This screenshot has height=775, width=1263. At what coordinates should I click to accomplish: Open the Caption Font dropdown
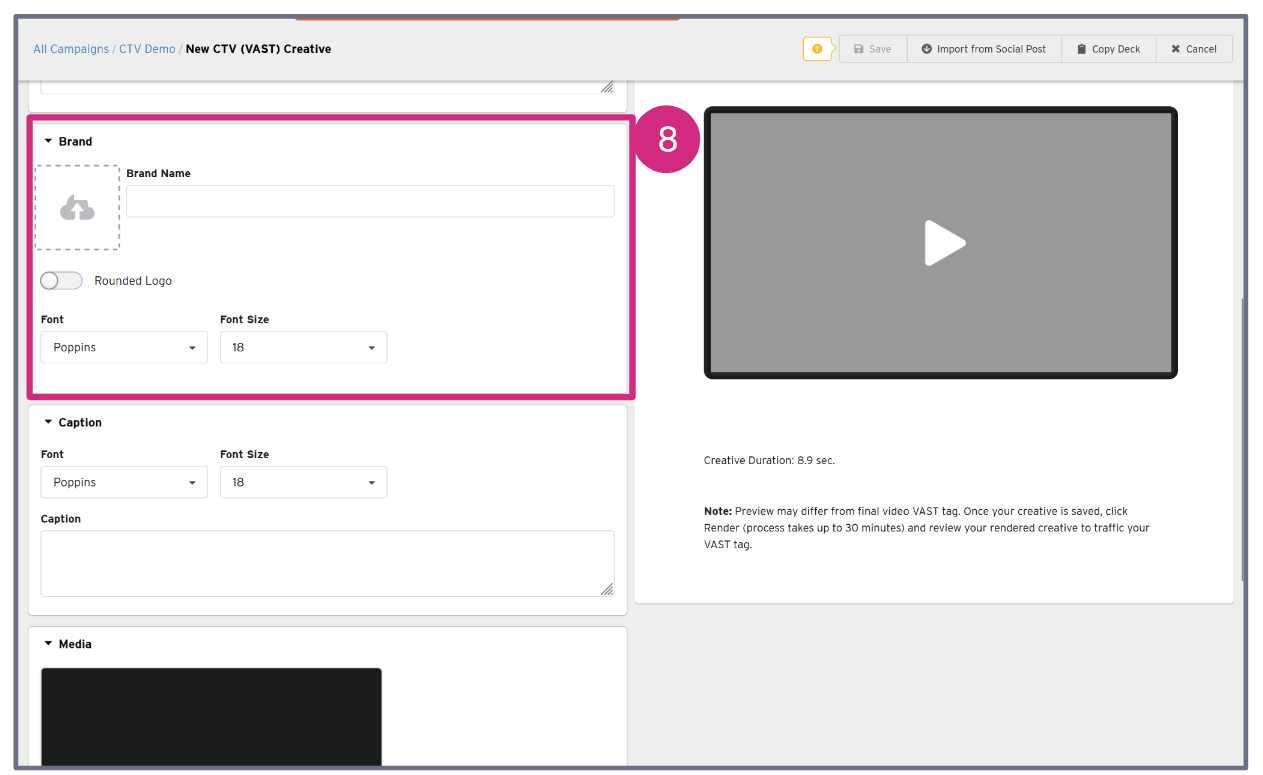pyautogui.click(x=124, y=482)
